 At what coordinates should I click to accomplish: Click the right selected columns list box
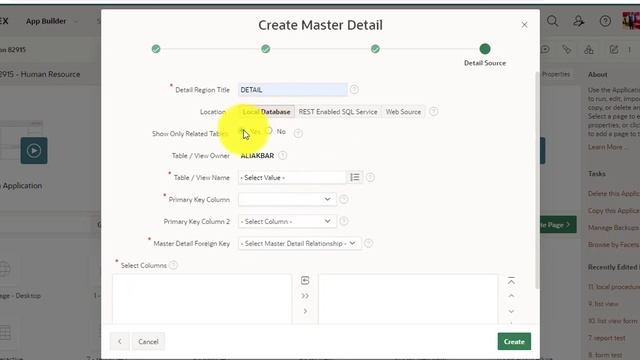click(408, 299)
